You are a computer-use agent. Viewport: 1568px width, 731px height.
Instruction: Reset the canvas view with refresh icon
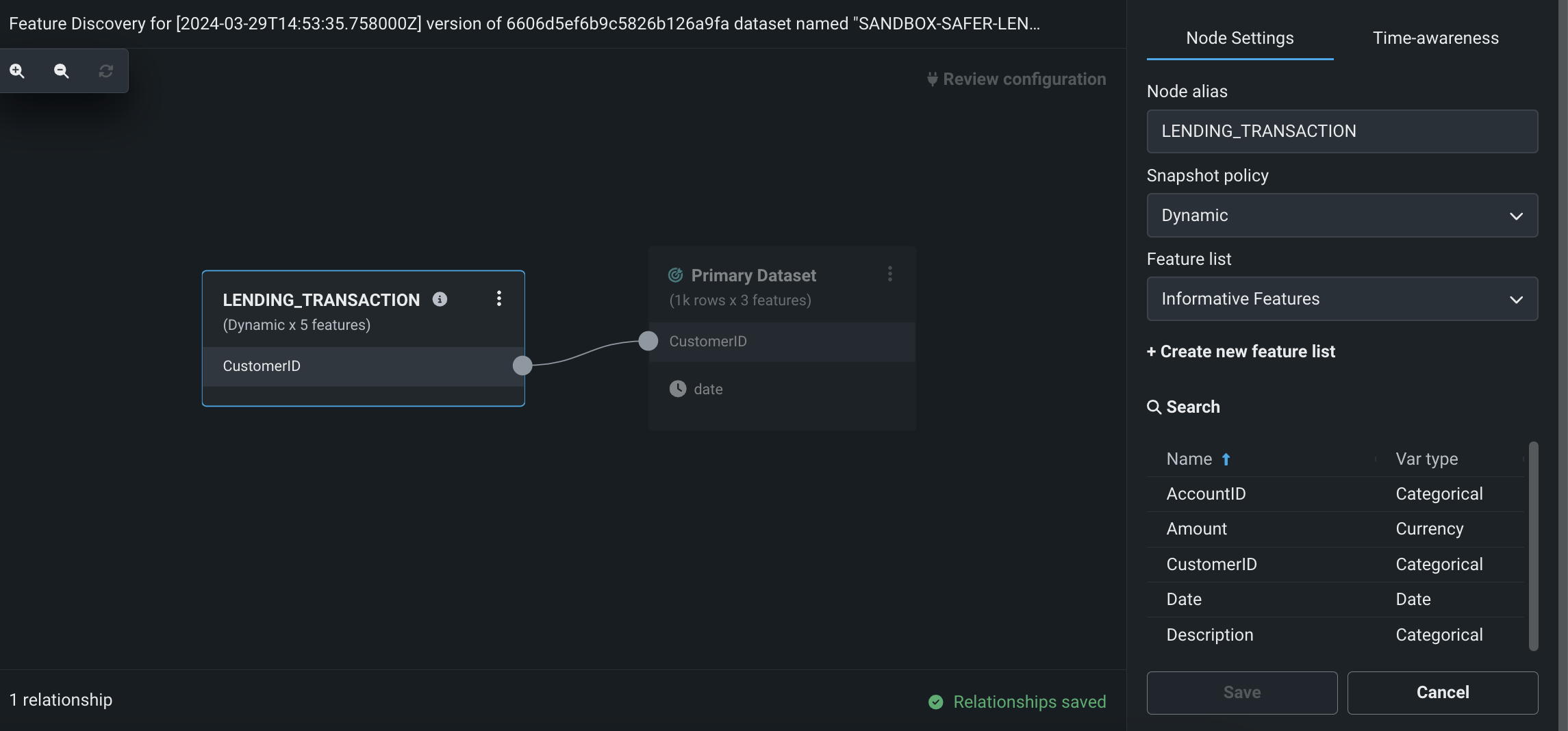(x=105, y=71)
